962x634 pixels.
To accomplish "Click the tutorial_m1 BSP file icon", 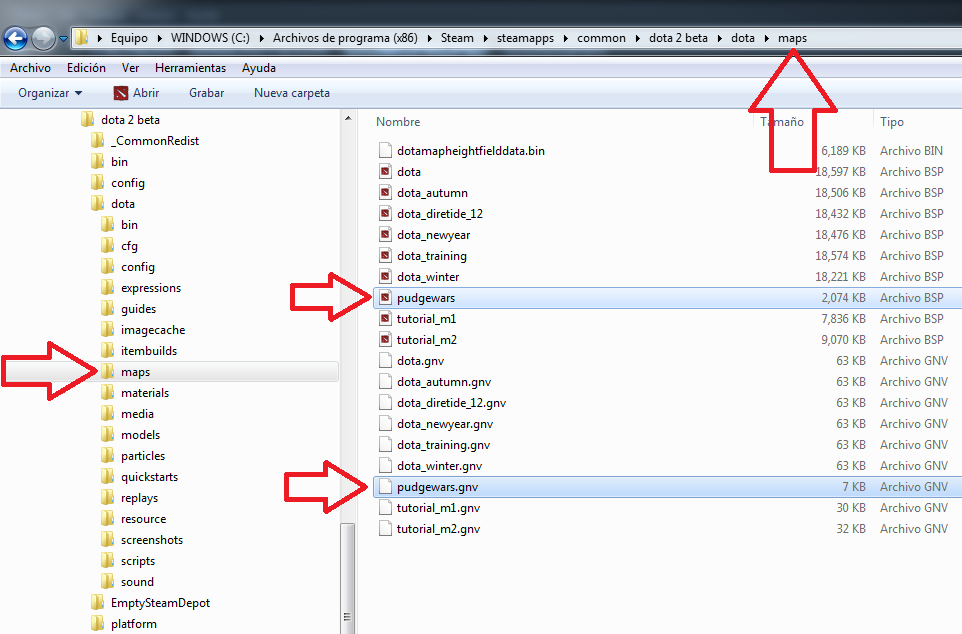I will point(385,319).
